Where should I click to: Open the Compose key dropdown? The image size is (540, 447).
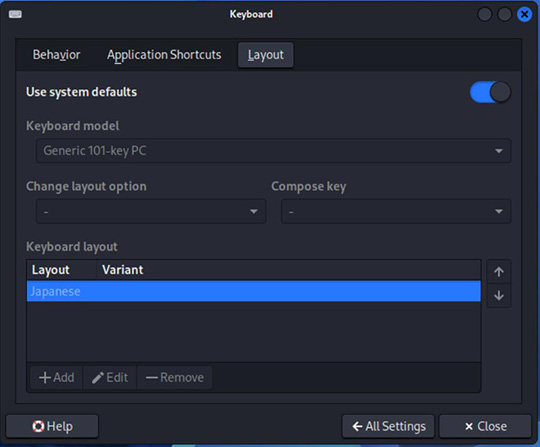coord(396,211)
